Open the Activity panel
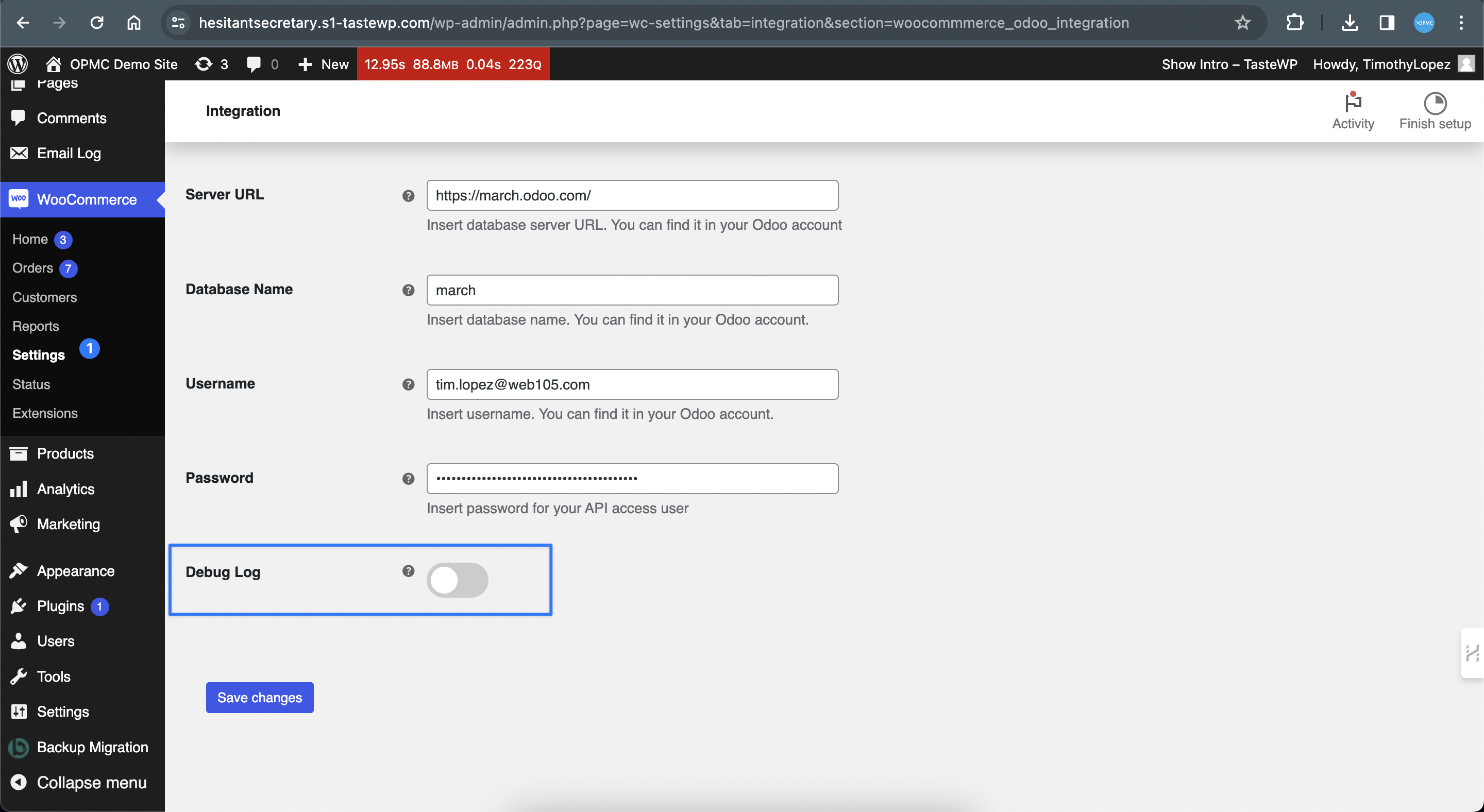The height and width of the screenshot is (812, 1484). pos(1353,111)
